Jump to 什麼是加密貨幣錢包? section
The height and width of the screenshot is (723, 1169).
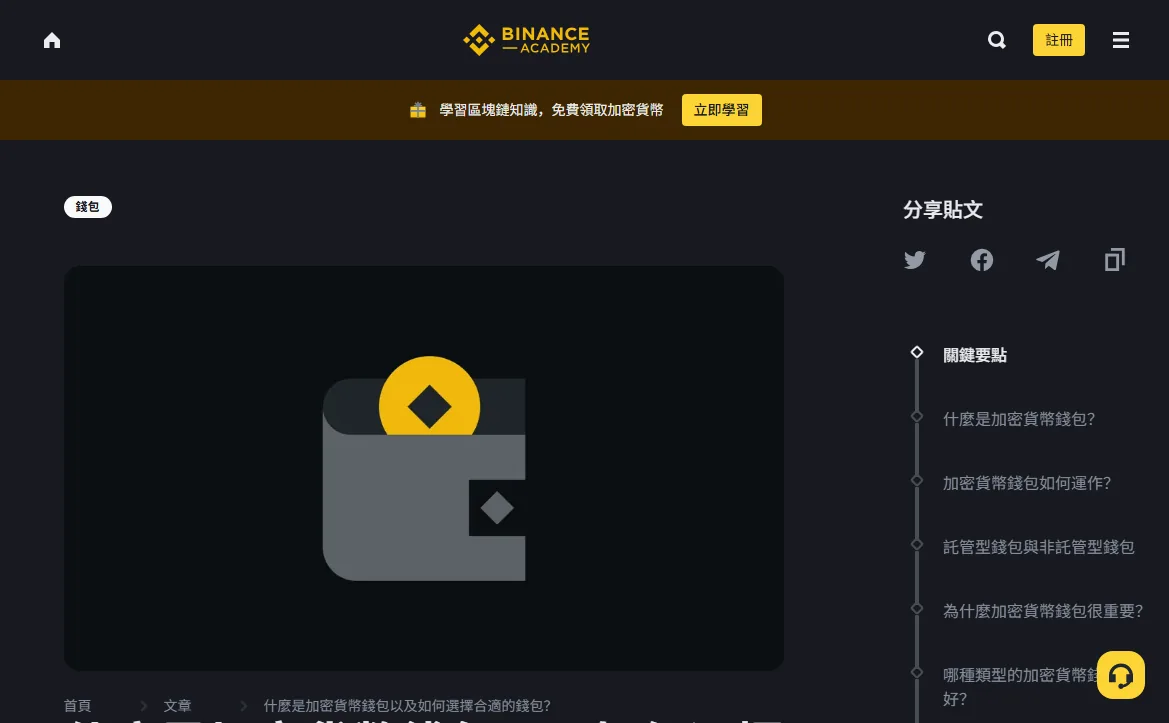point(1018,420)
